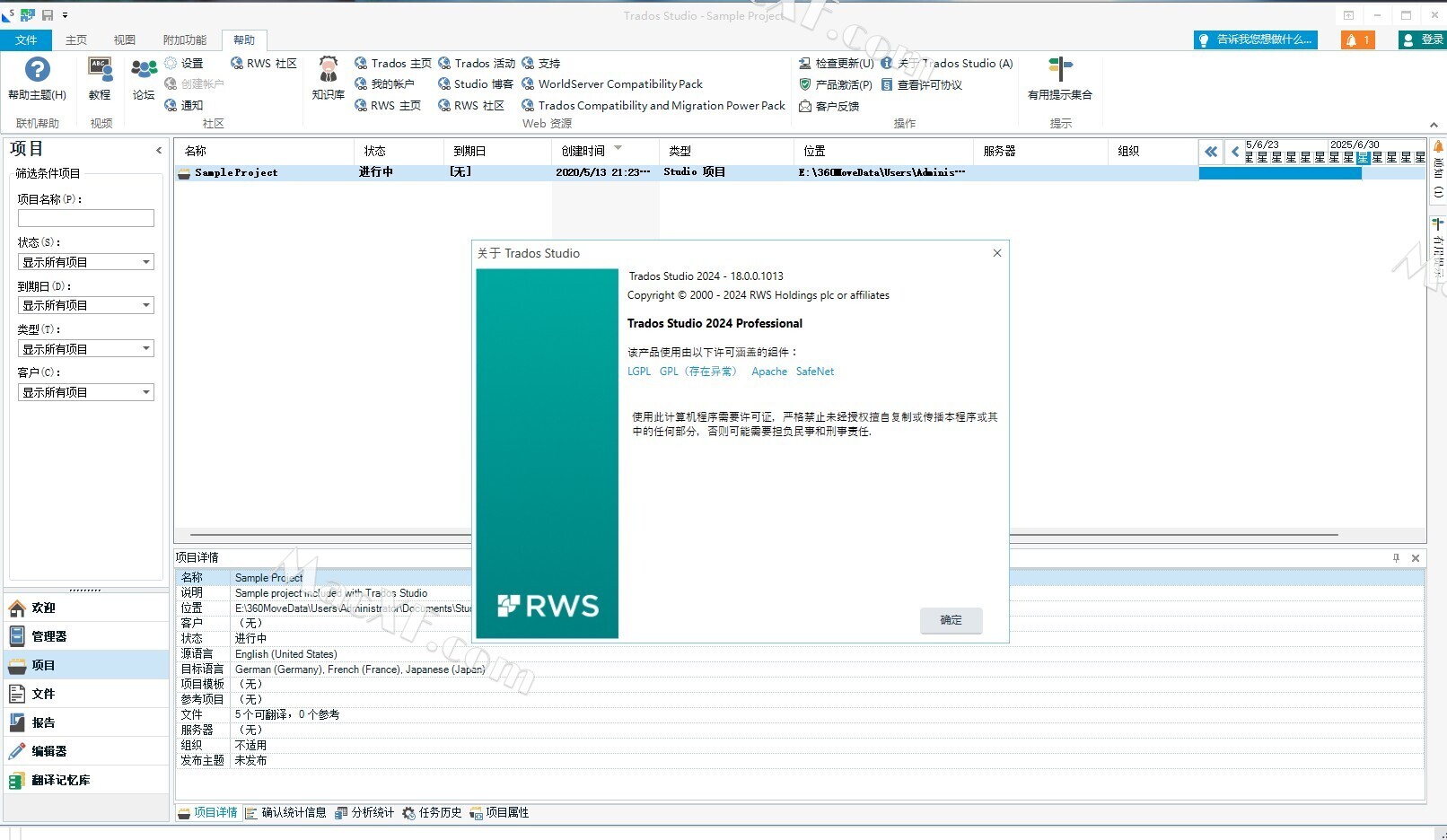Sort by 创建时间 column header
The height and width of the screenshot is (840, 1447).
(x=605, y=151)
